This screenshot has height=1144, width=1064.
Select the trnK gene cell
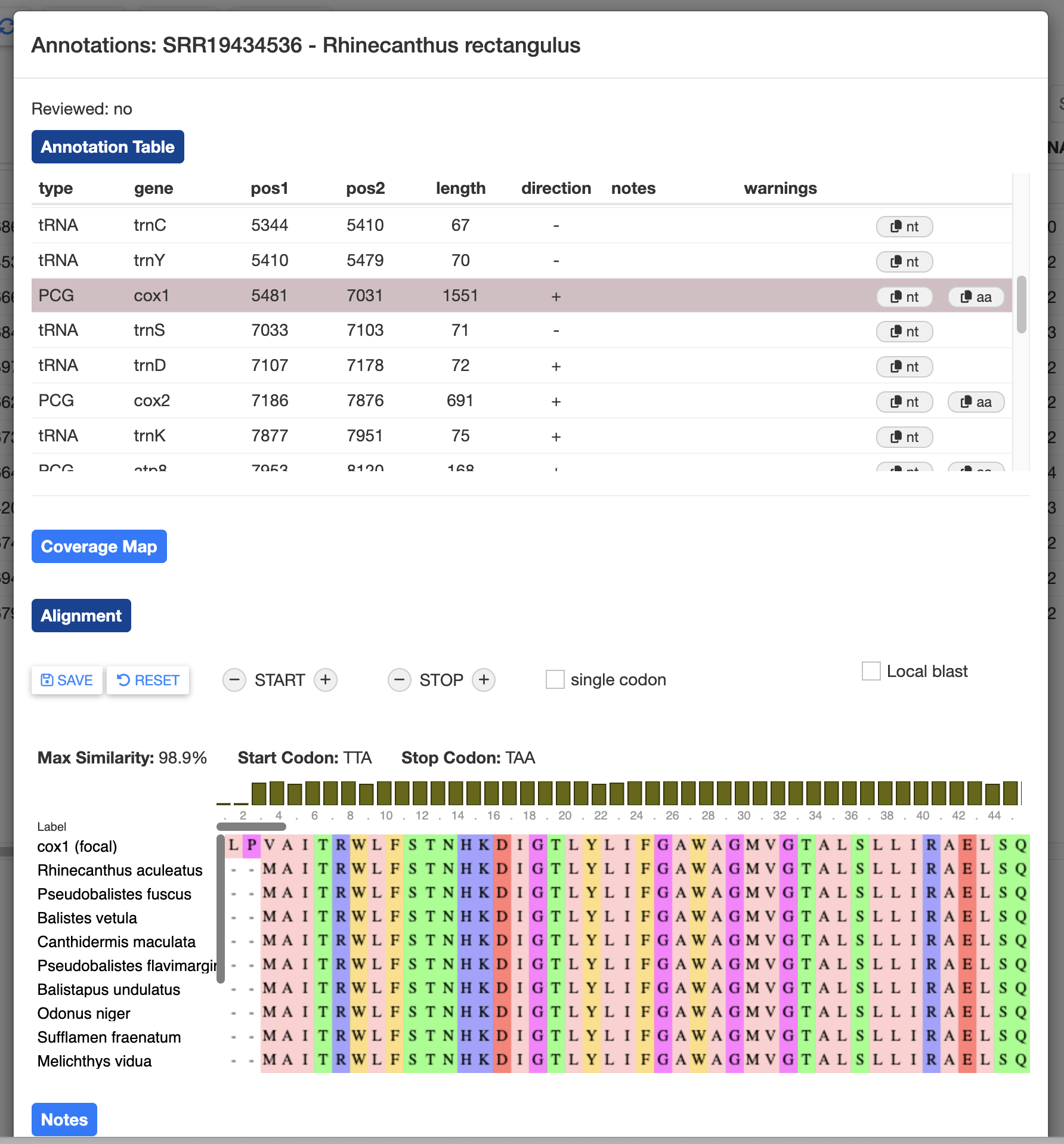(150, 436)
